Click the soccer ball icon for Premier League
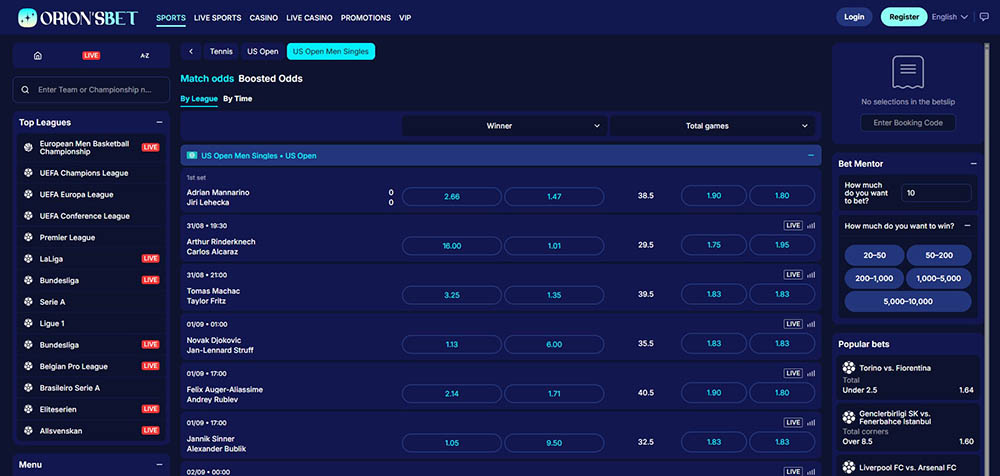 (28, 237)
